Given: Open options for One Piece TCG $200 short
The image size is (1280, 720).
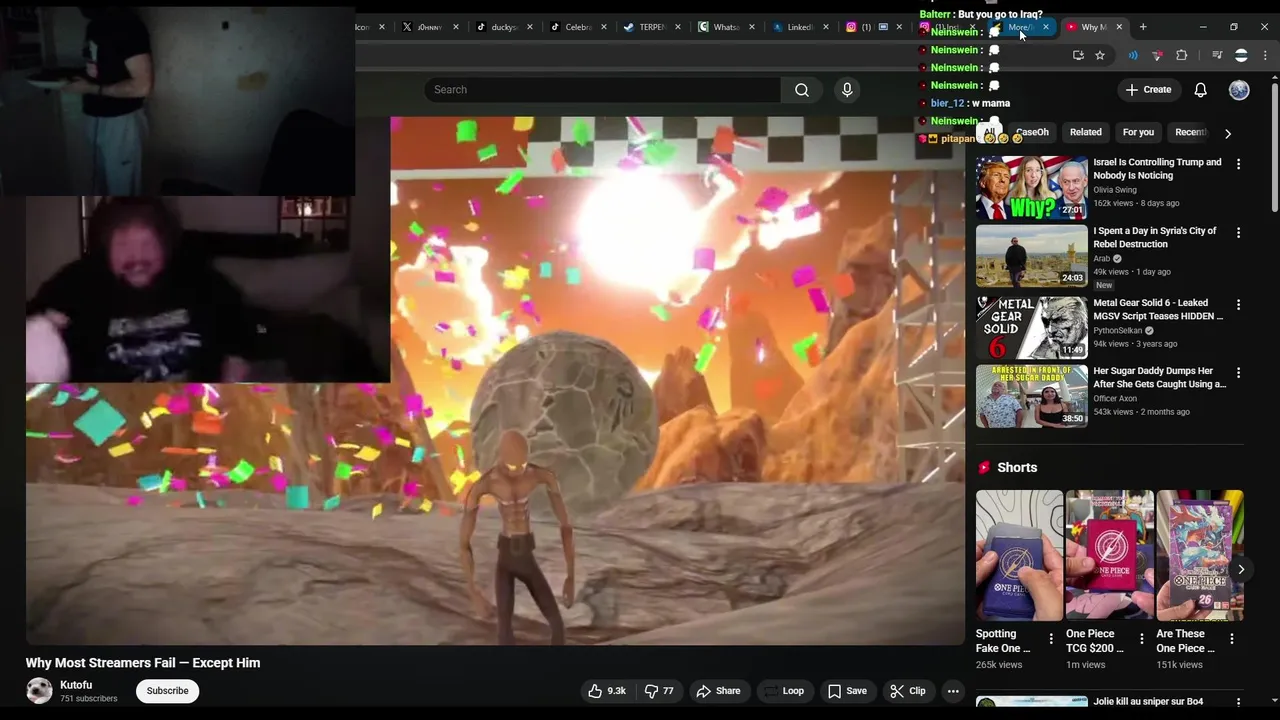Looking at the screenshot, I should pyautogui.click(x=1142, y=638).
